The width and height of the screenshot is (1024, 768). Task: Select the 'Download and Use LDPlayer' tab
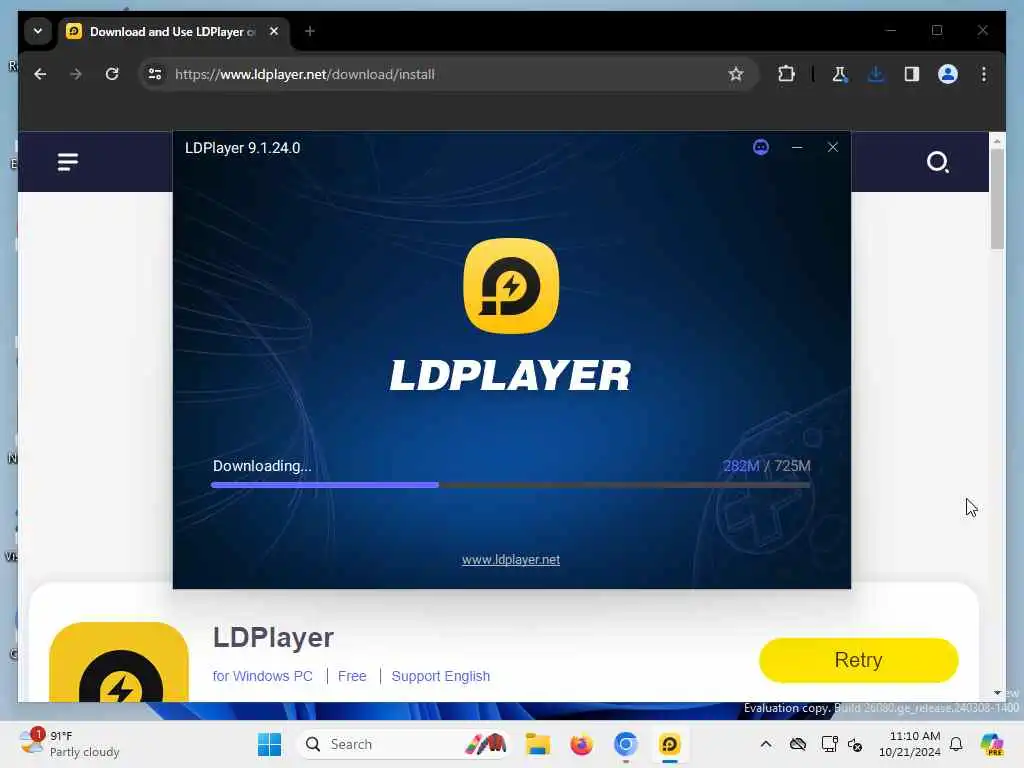click(171, 31)
